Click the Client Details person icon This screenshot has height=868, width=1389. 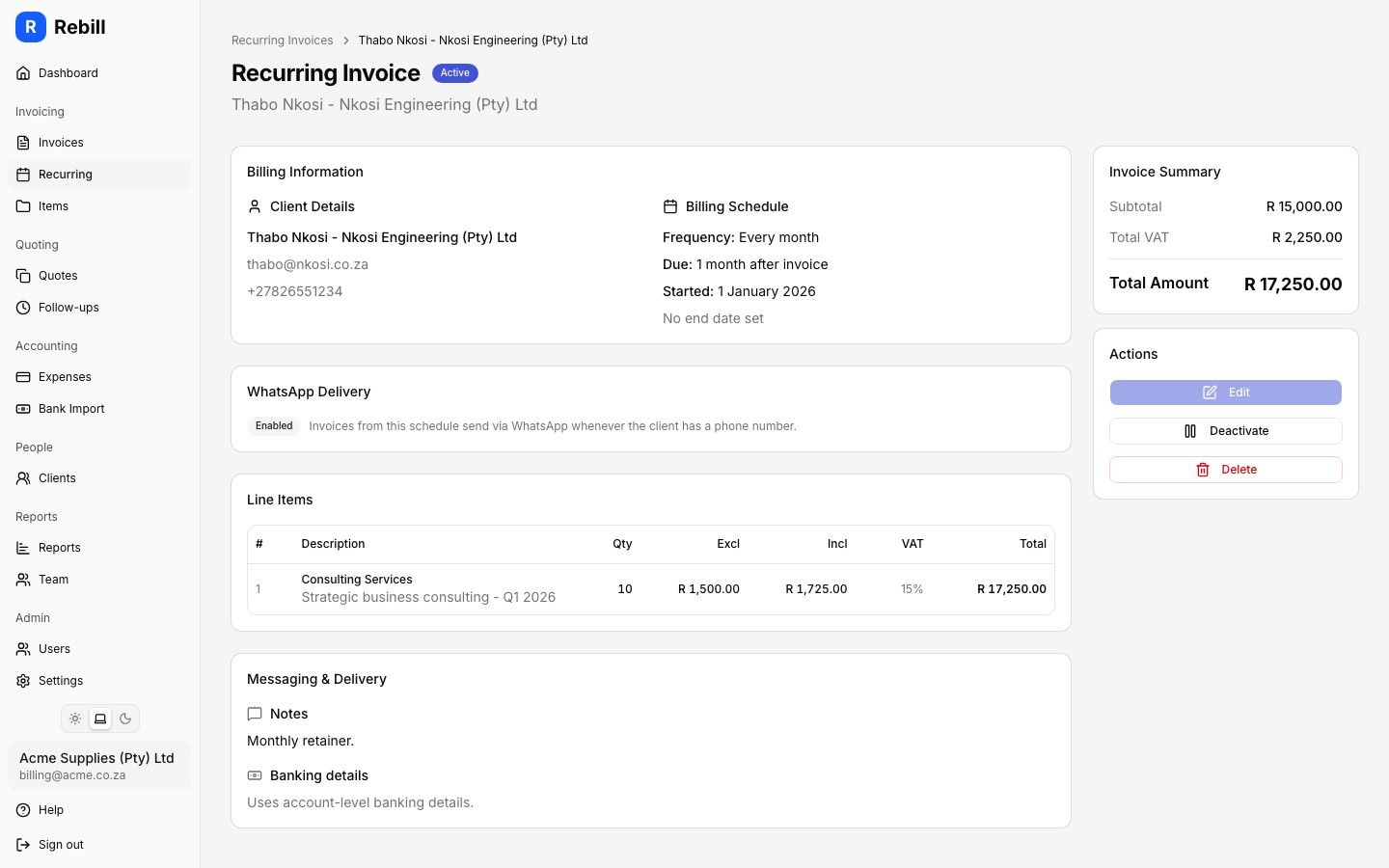[255, 206]
